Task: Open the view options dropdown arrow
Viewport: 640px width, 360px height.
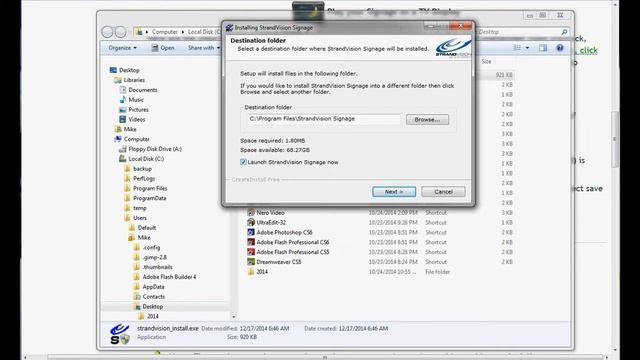Action: coord(527,48)
